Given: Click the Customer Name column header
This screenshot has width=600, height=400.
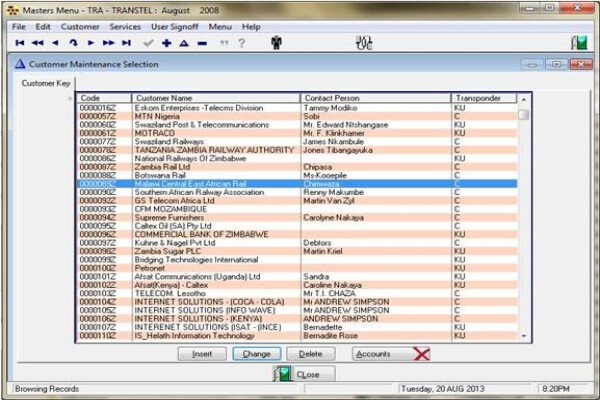Looking at the screenshot, I should (x=216, y=98).
